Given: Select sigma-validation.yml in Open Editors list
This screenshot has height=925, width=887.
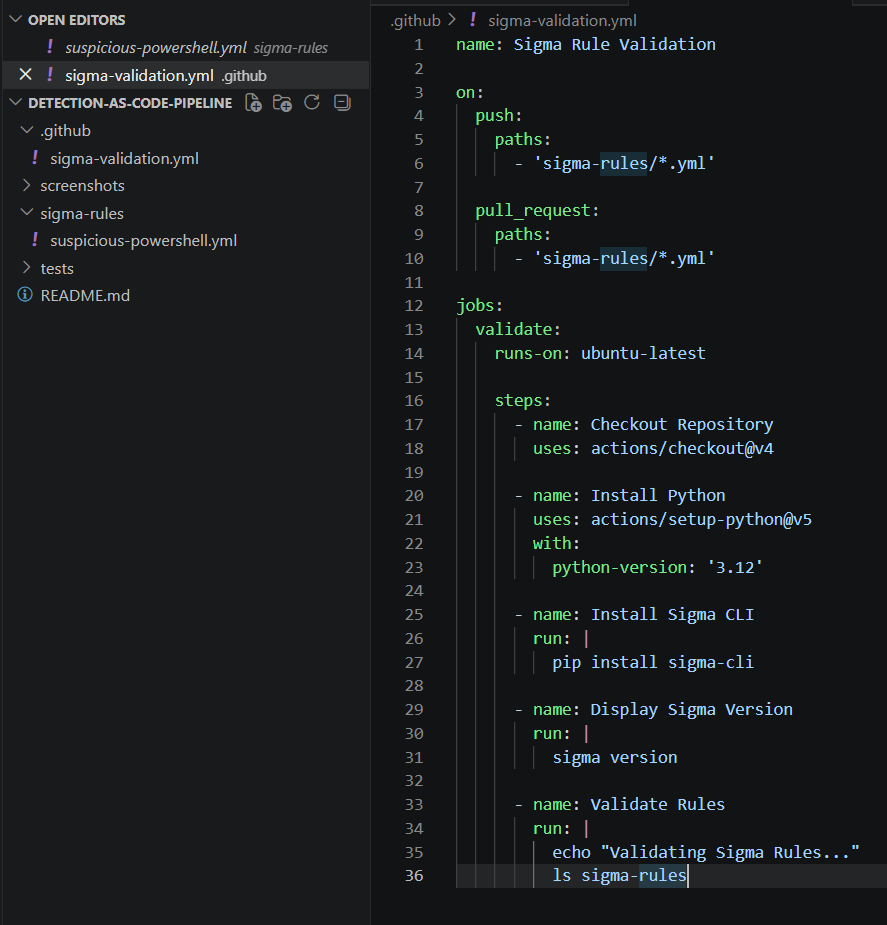Looking at the screenshot, I should click(x=139, y=76).
